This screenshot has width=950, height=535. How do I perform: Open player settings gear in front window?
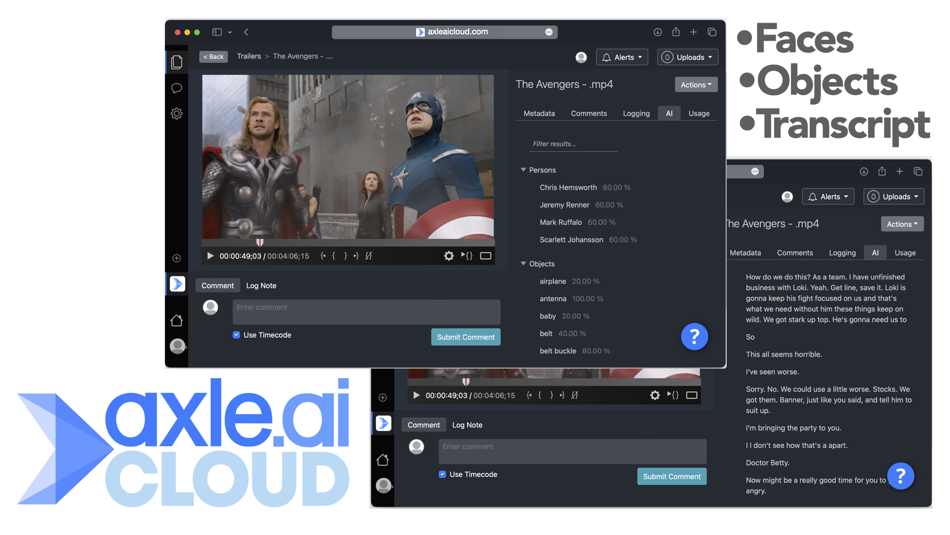pyautogui.click(x=448, y=256)
